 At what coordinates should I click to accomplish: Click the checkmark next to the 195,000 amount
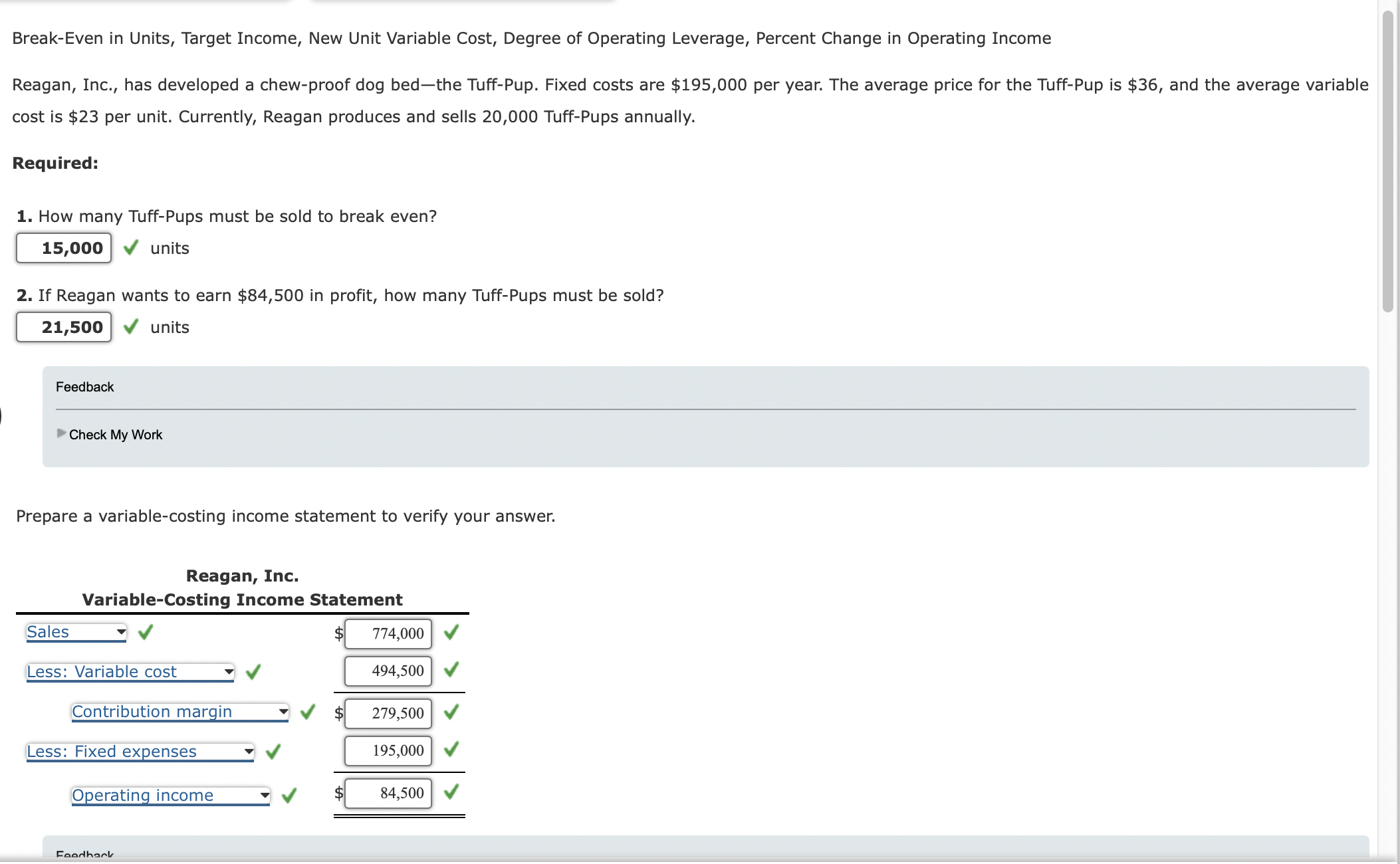coord(451,750)
